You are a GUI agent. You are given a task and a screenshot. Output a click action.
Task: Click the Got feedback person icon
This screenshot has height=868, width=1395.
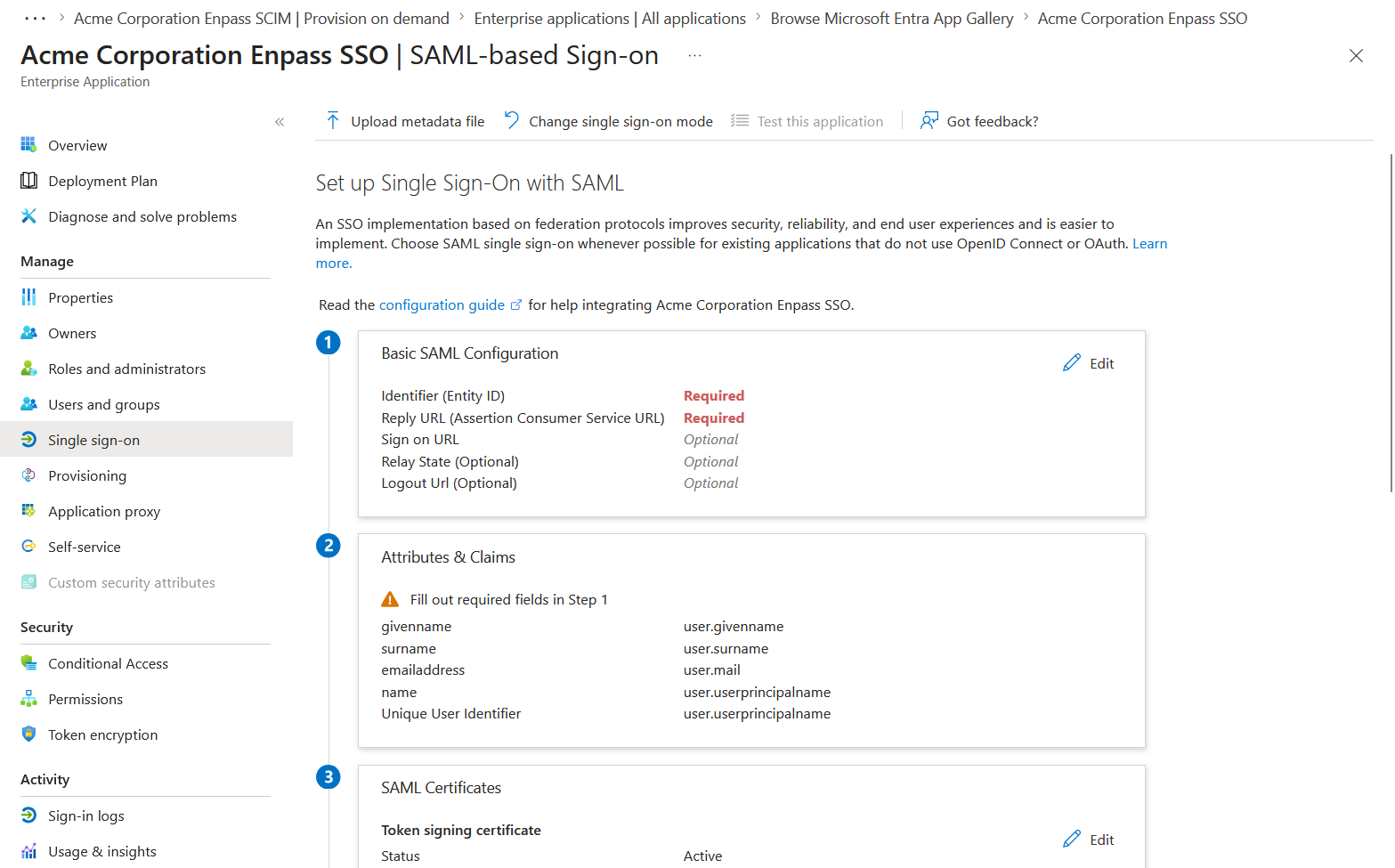[x=929, y=121]
